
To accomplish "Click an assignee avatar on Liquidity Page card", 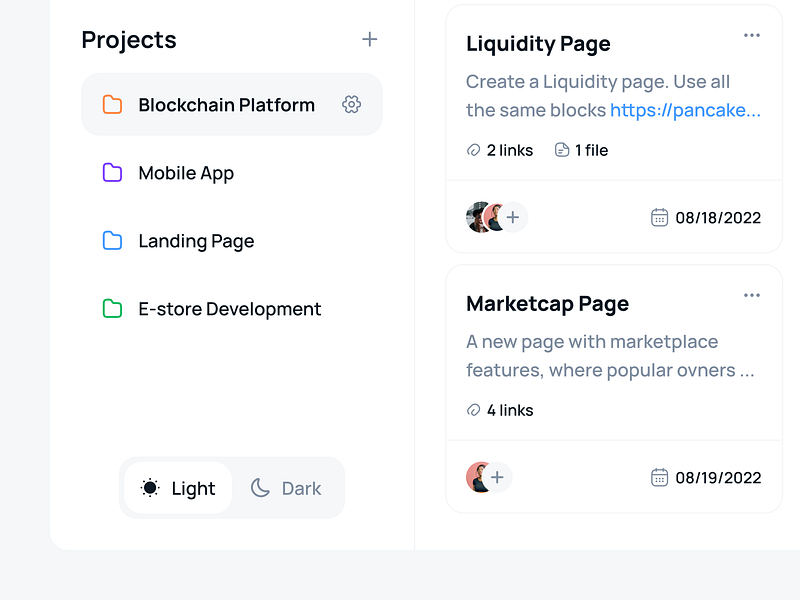I will tap(476, 217).
